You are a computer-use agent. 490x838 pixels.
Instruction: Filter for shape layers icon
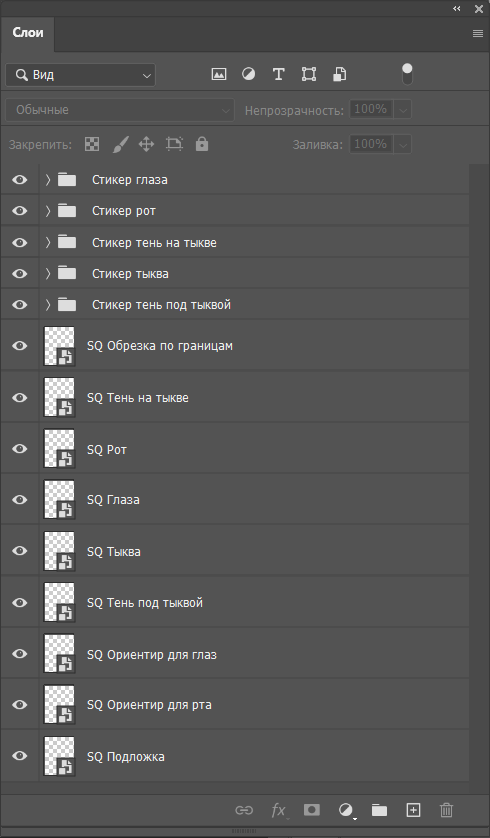point(309,74)
